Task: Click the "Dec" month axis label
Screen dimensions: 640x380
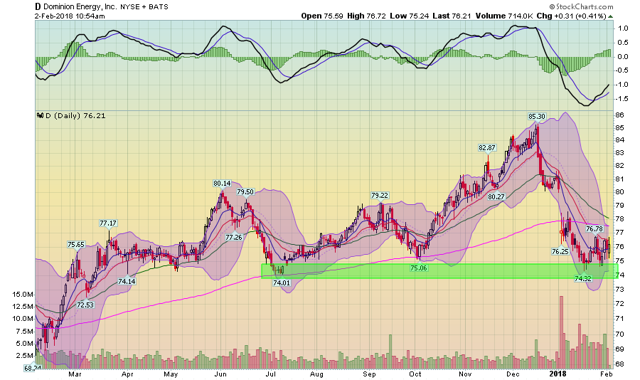Action: (512, 374)
